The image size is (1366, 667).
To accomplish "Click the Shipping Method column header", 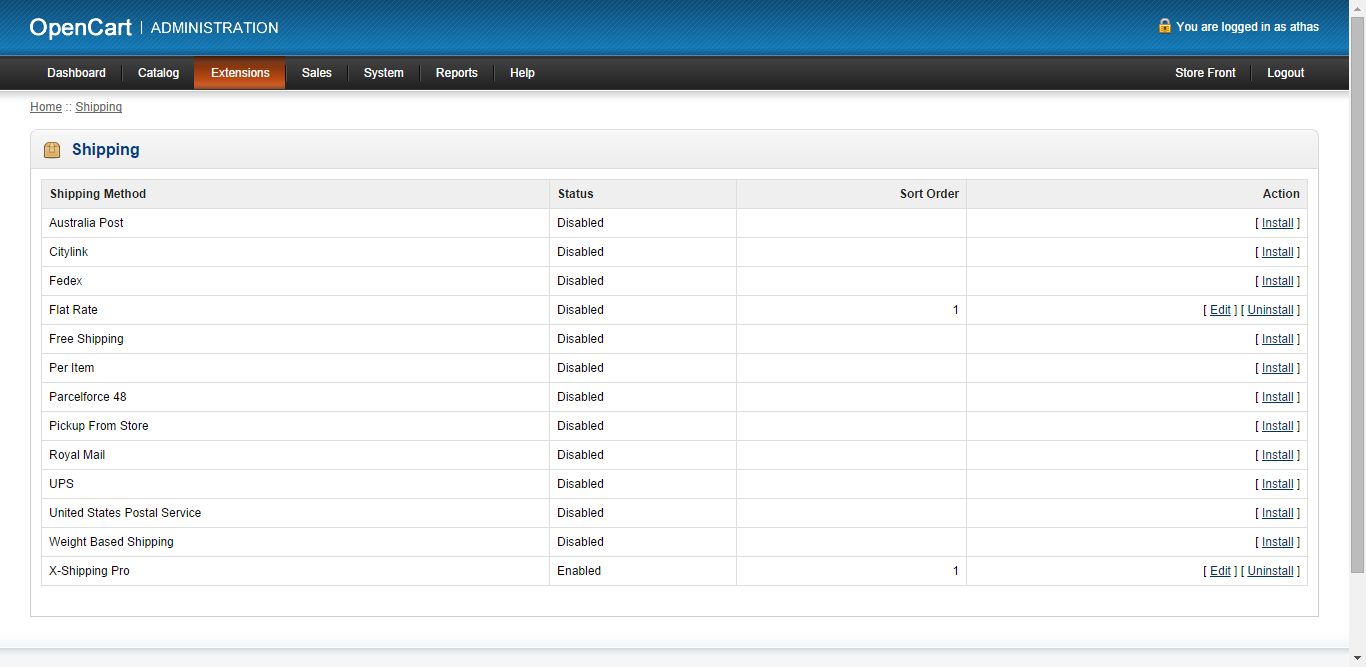I will click(x=98, y=194).
